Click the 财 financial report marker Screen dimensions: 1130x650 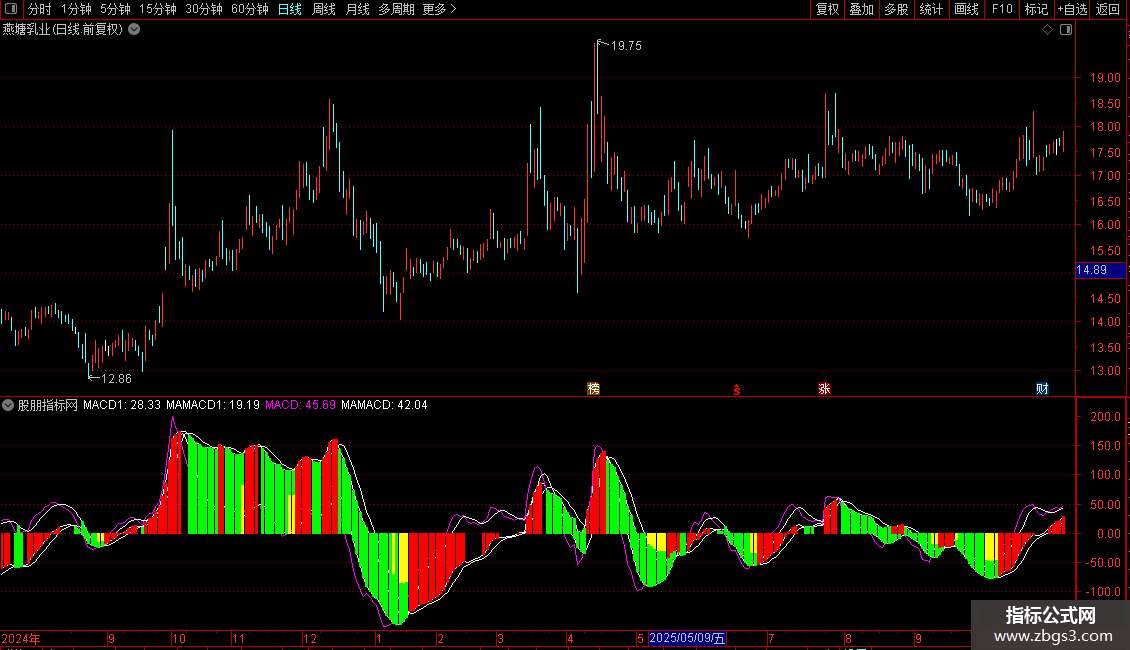[x=1042, y=388]
